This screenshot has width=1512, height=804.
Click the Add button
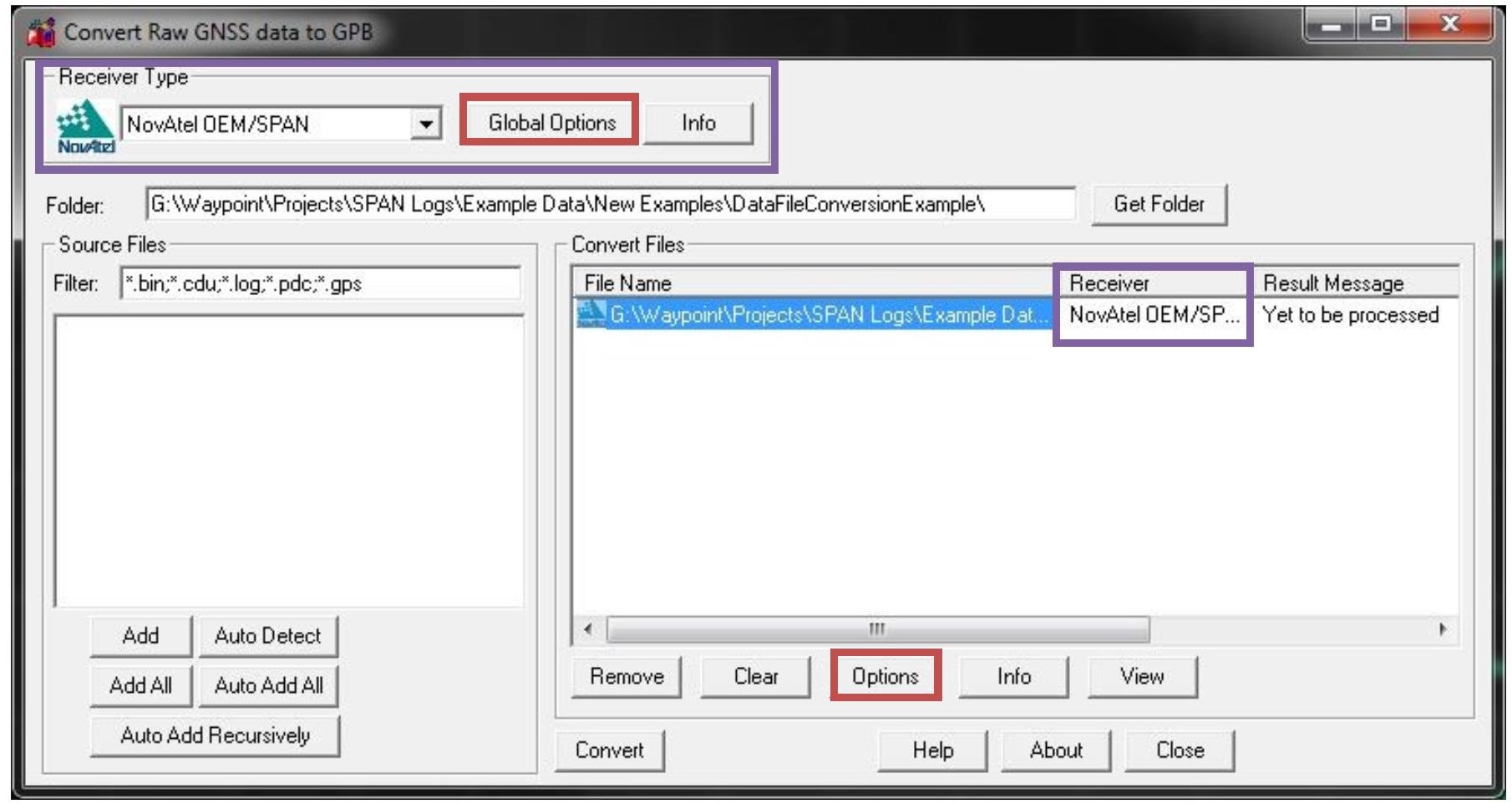coord(141,636)
